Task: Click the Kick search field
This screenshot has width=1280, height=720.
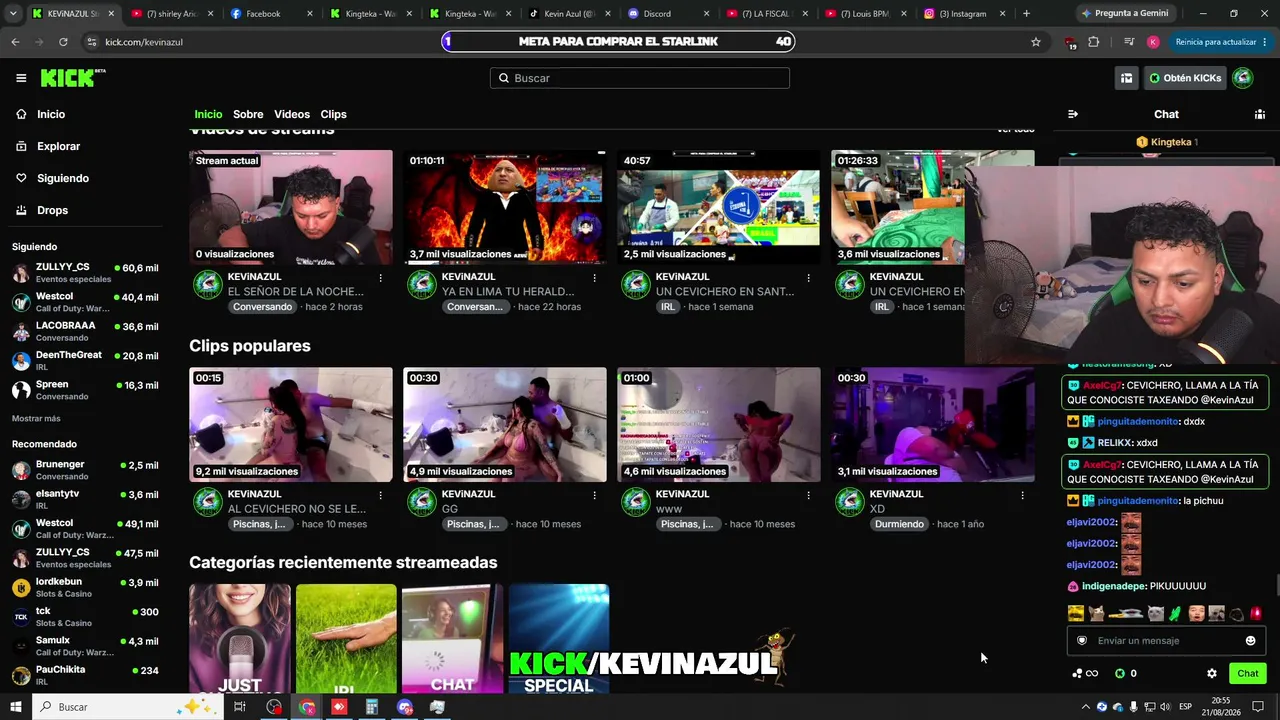Action: tap(640, 78)
